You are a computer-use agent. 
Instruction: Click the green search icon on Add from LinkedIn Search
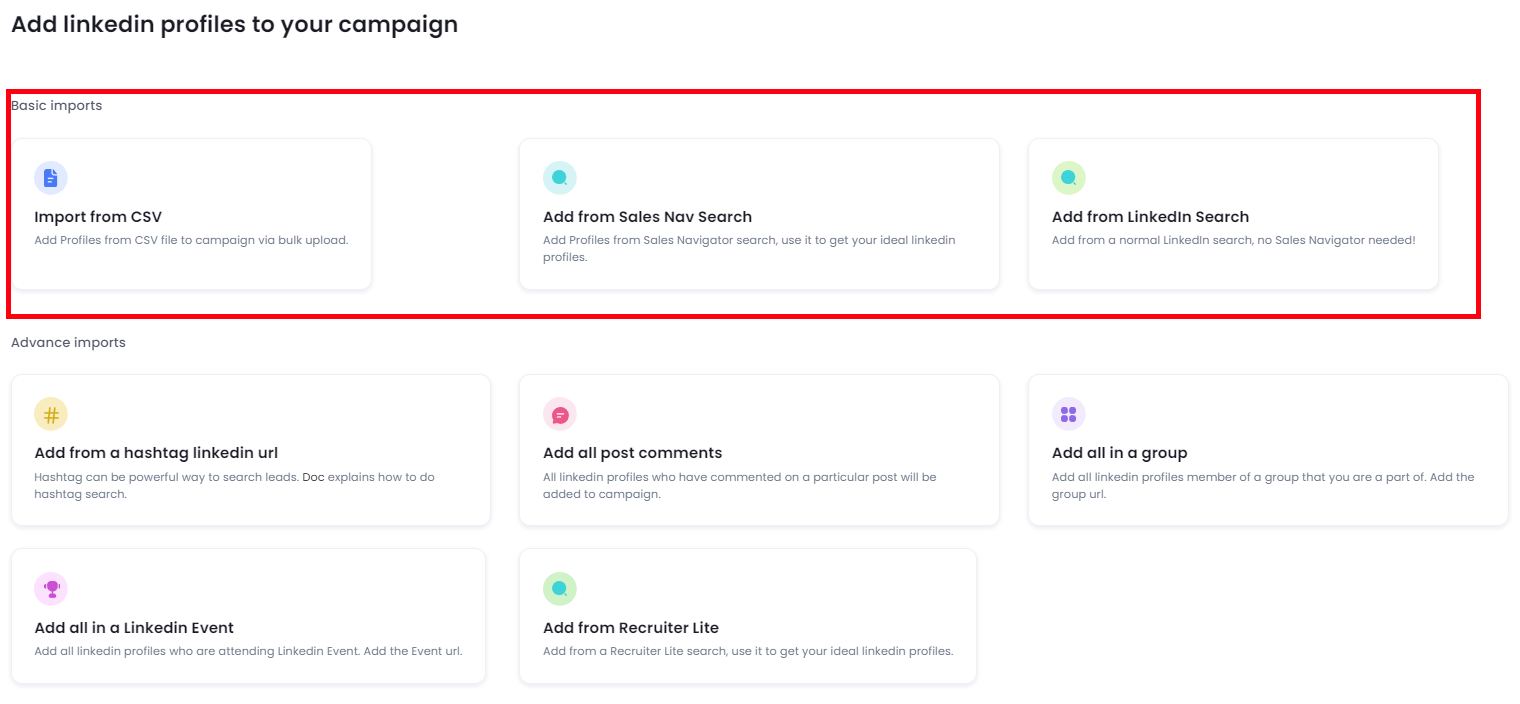pyautogui.click(x=1068, y=177)
